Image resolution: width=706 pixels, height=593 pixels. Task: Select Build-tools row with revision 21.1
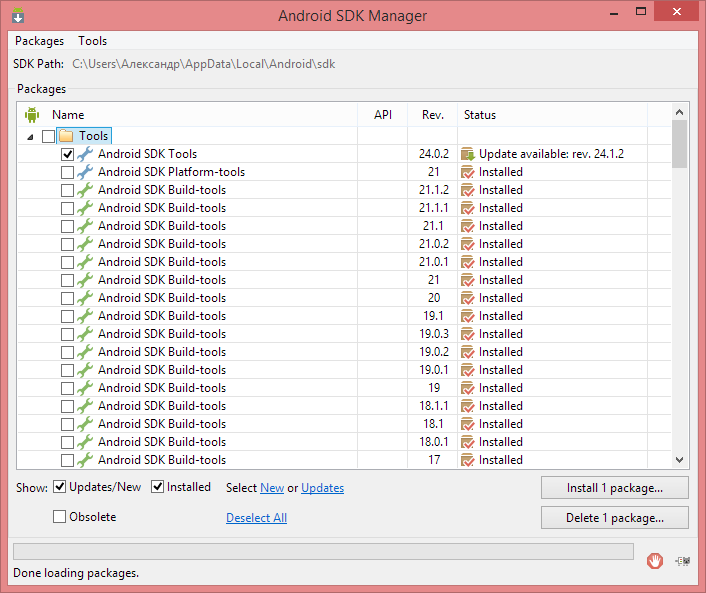click(162, 226)
